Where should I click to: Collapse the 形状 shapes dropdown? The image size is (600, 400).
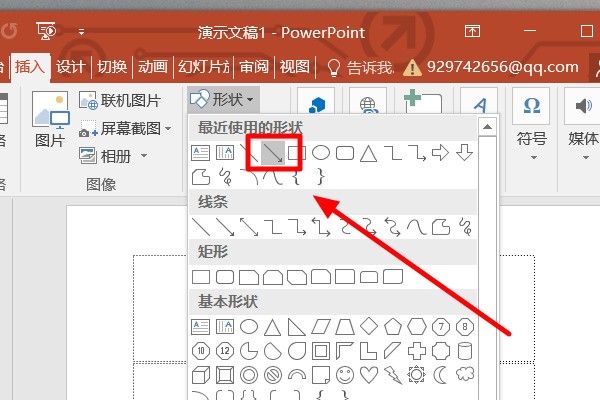223,99
